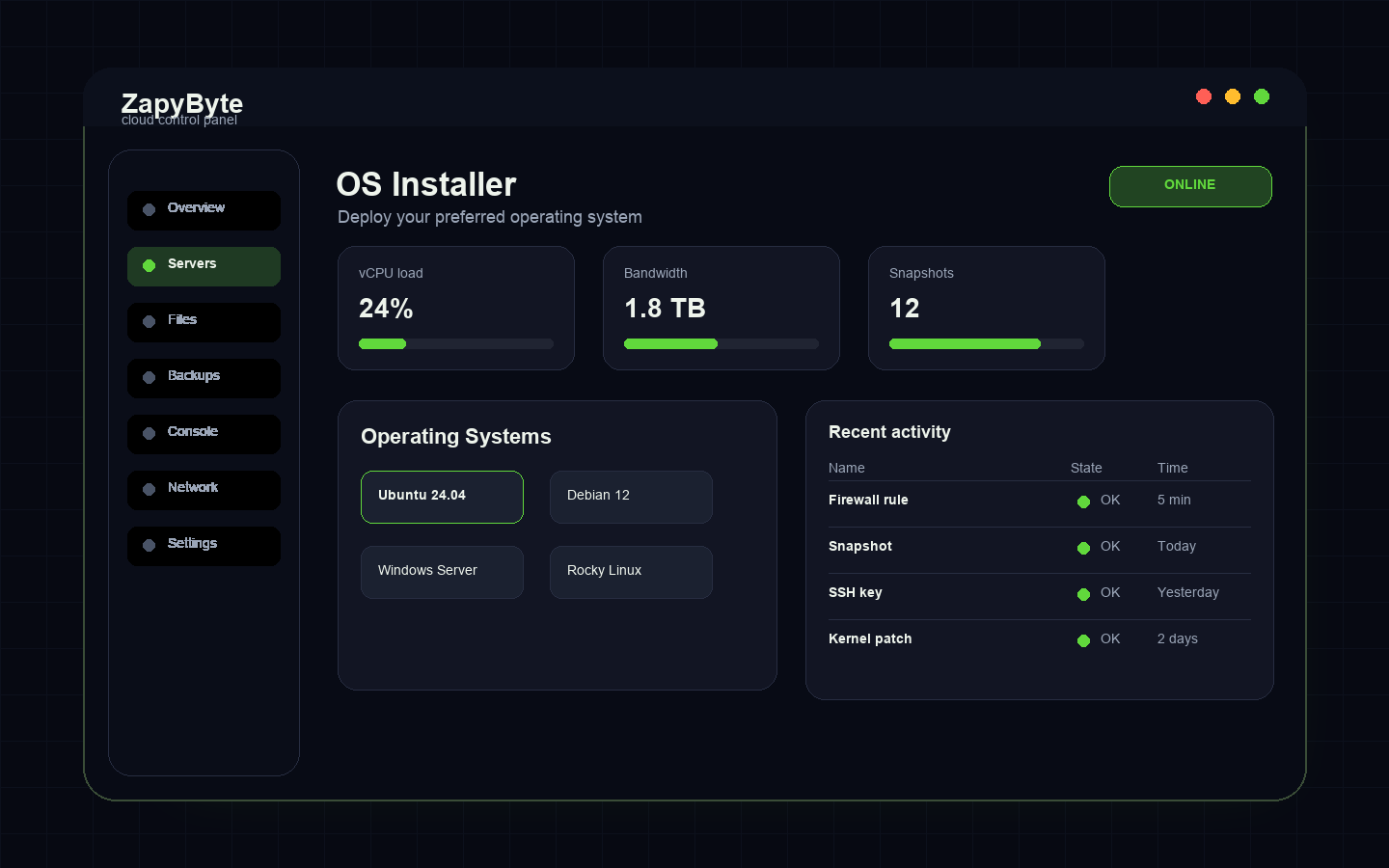Click the ONLINE status button

(1190, 186)
